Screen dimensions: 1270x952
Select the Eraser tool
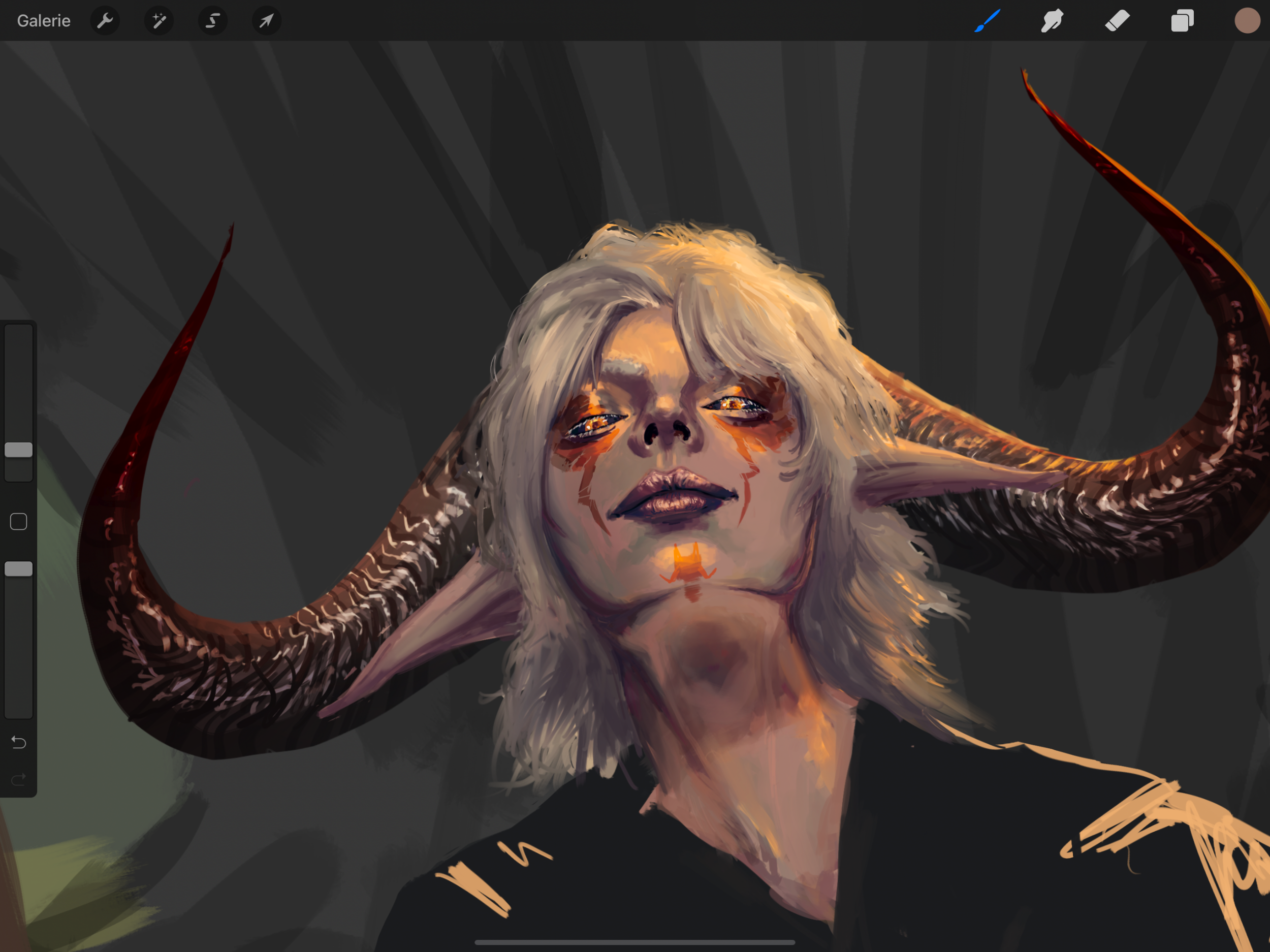[x=1117, y=21]
